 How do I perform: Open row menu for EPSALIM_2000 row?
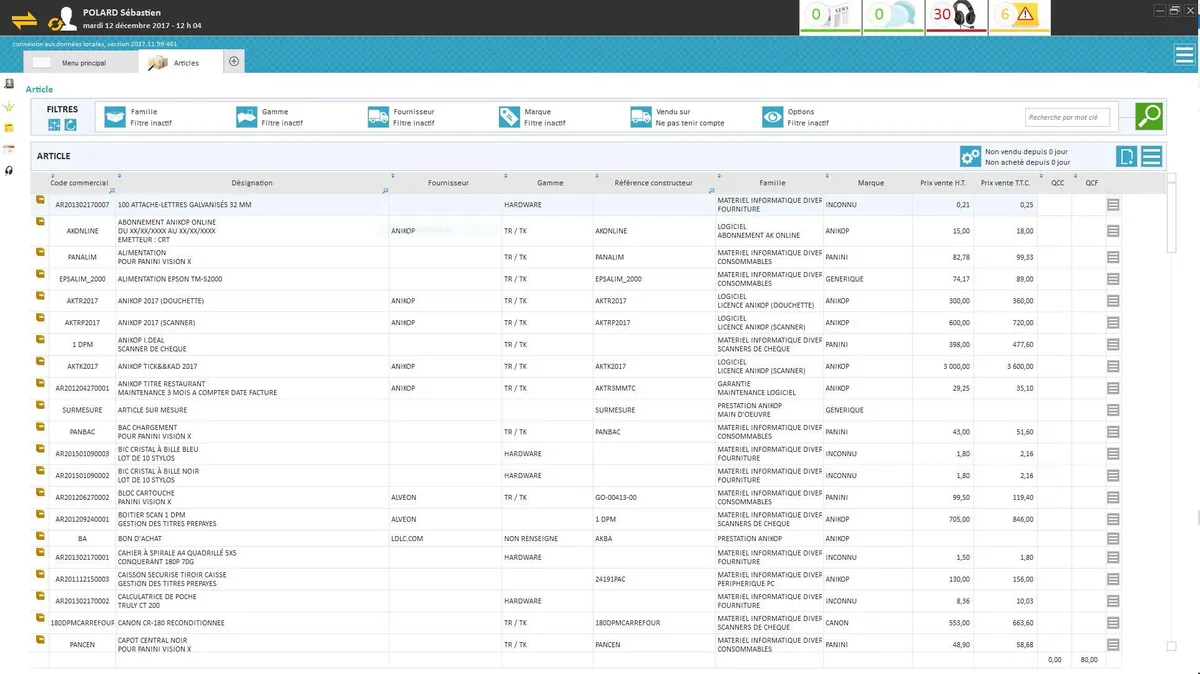[x=1113, y=279]
